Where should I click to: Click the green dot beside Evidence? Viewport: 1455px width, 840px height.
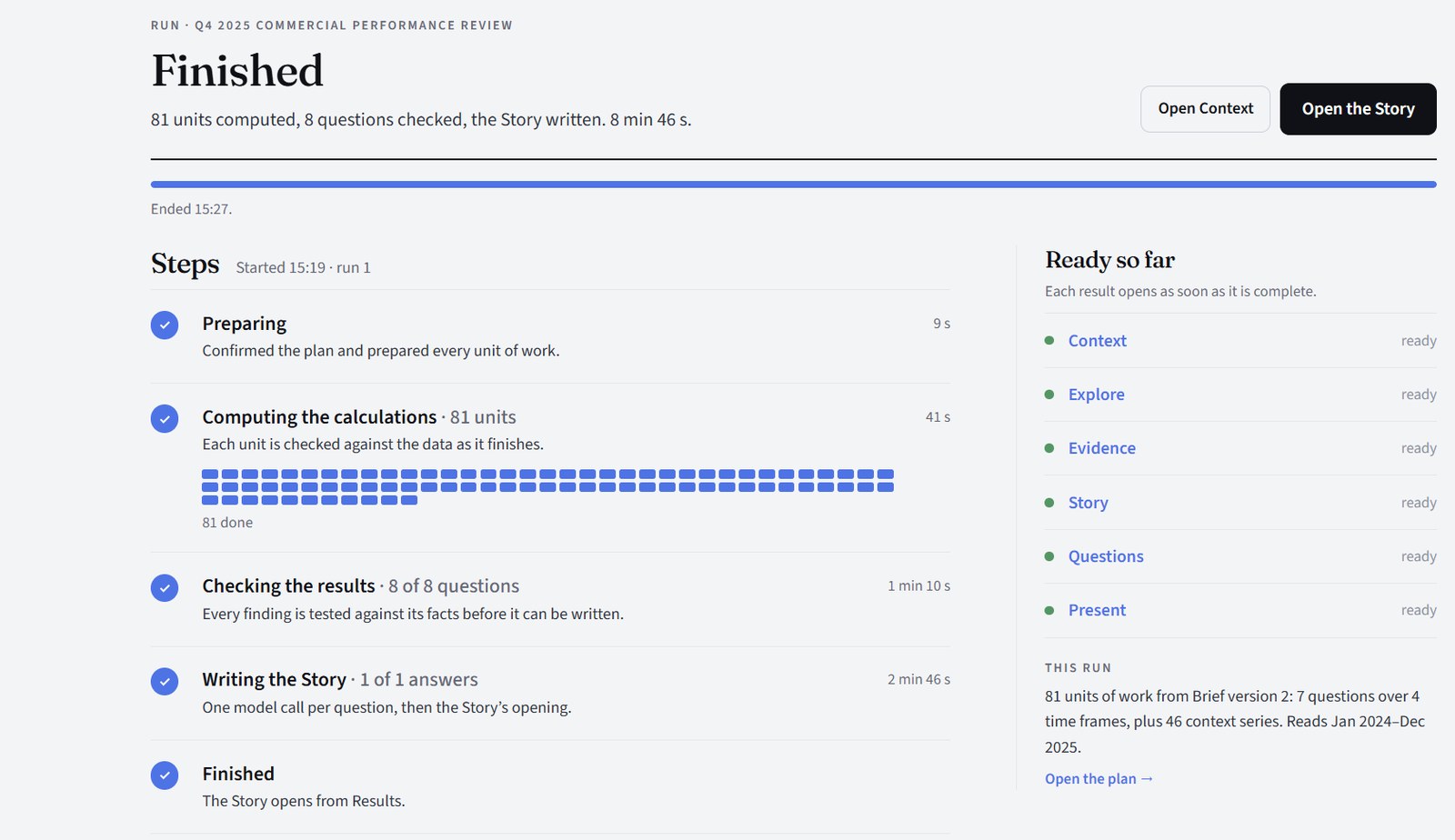(1049, 448)
